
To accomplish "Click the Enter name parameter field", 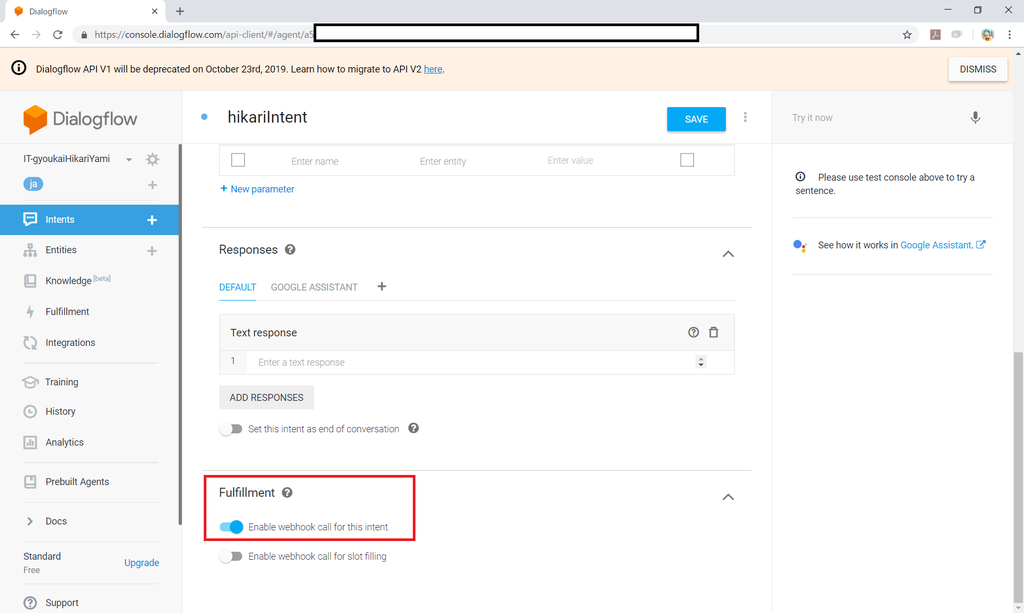I will [x=315, y=161].
